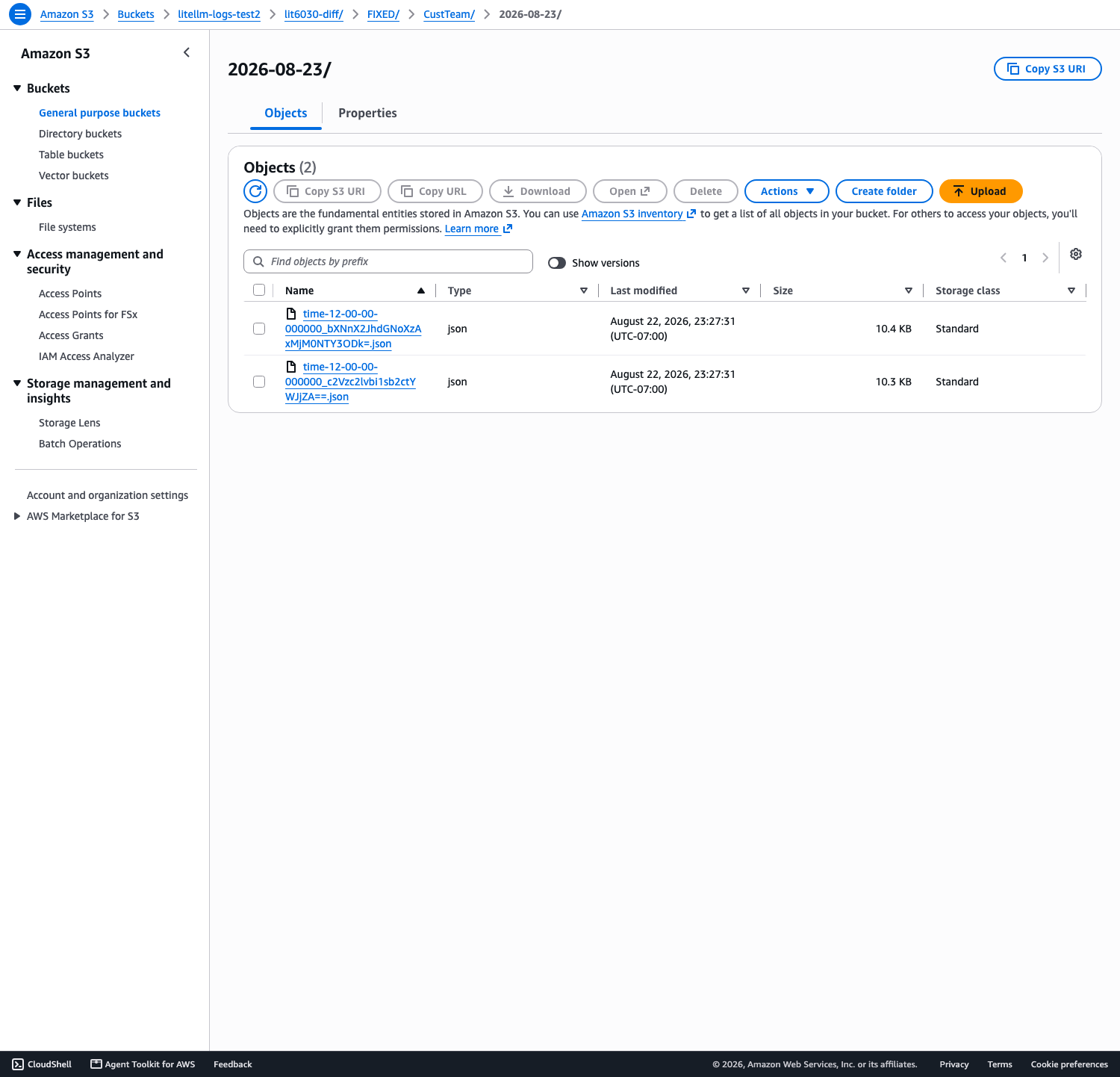Collapse the Buckets sidebar section
Screen dimensions: 1120x1077
pyautogui.click(x=17, y=88)
